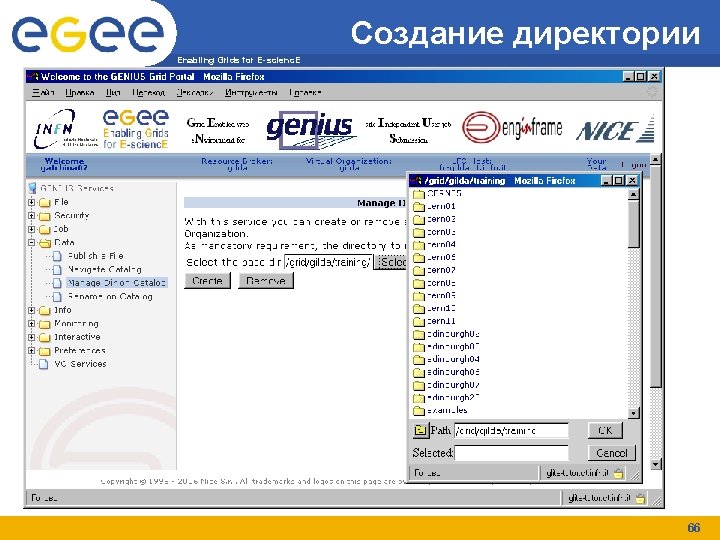Click the page icon beside VO Services
The height and width of the screenshot is (540, 720).
[x=44, y=364]
